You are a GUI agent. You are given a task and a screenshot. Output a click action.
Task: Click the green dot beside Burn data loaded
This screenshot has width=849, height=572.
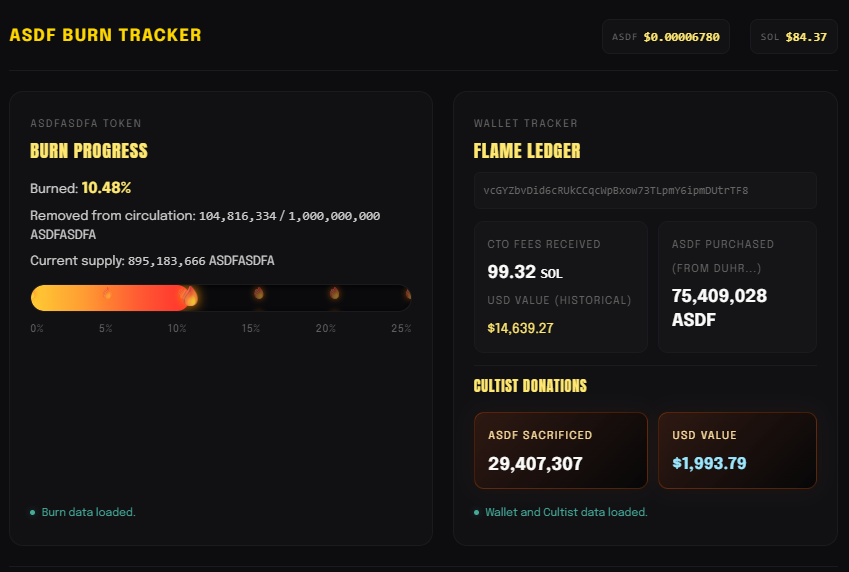32,512
